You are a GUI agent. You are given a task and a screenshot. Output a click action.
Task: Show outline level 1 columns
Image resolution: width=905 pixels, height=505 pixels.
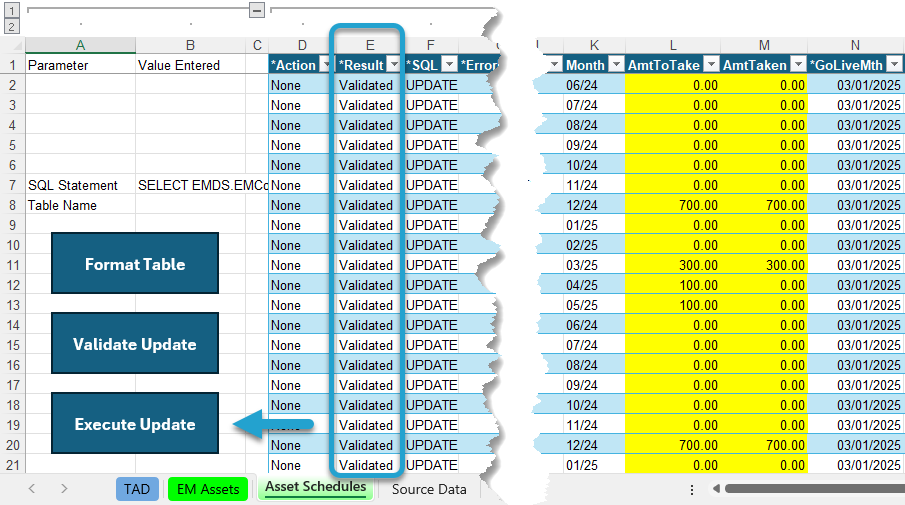(x=12, y=10)
